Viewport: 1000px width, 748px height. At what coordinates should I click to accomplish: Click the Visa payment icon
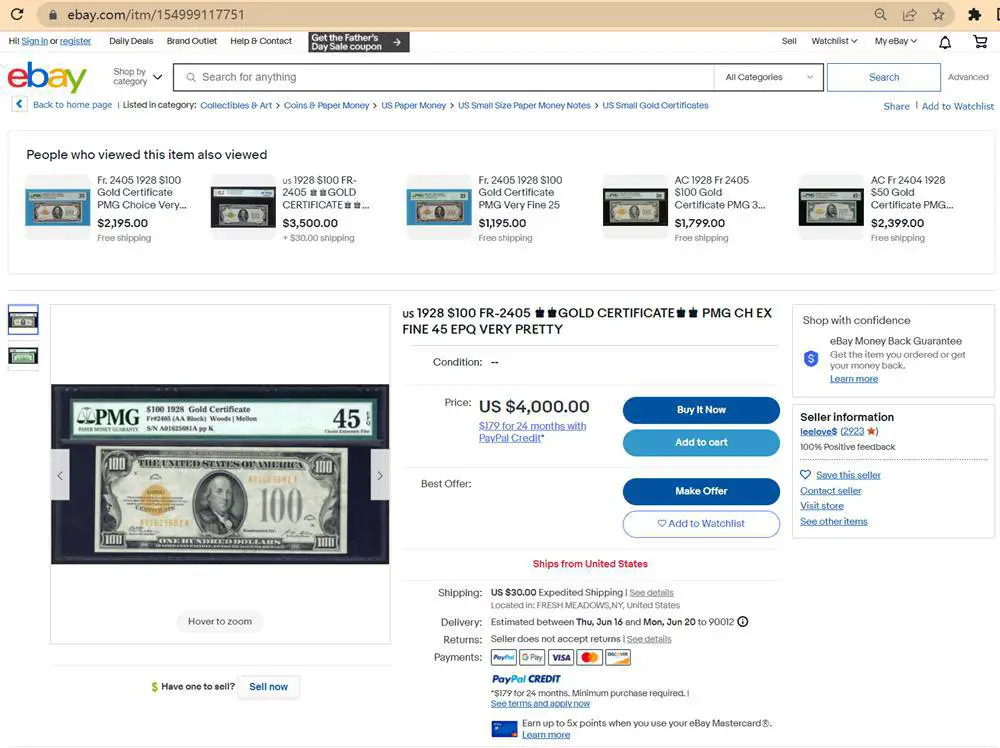pos(561,657)
